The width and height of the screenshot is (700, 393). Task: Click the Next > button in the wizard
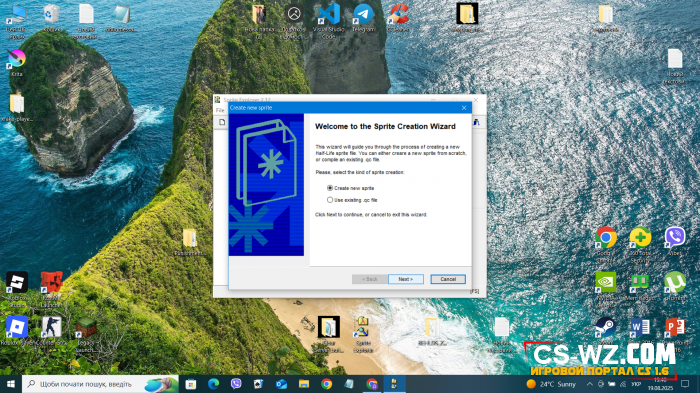[x=405, y=279]
